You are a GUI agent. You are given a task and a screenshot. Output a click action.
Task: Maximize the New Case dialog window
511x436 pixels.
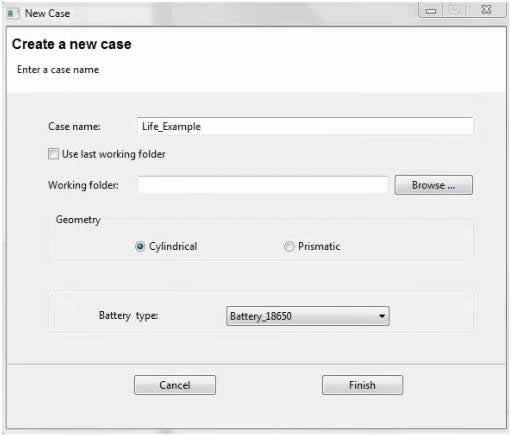click(454, 11)
